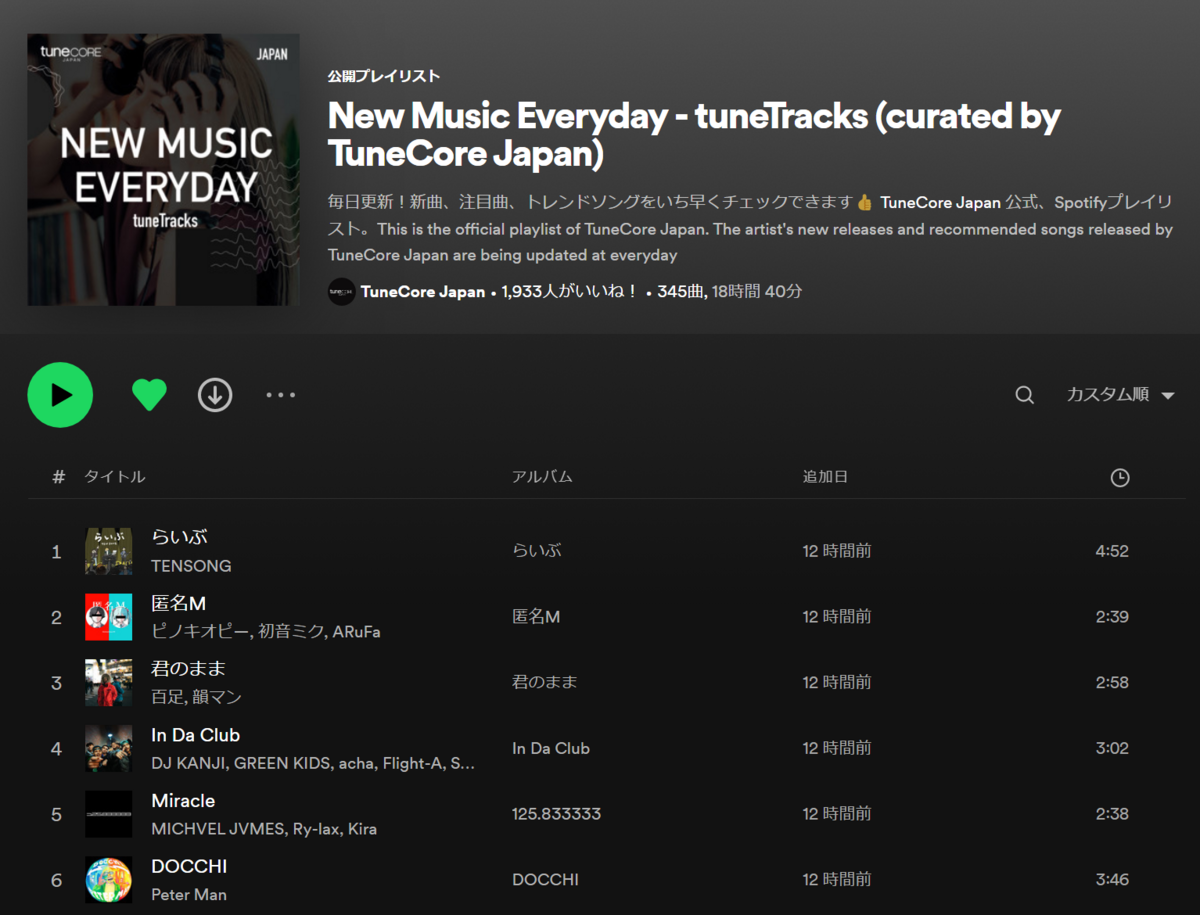The width and height of the screenshot is (1200, 915).
Task: Click the 345曲, 18時間 40分 playlist stats
Action: 730,292
